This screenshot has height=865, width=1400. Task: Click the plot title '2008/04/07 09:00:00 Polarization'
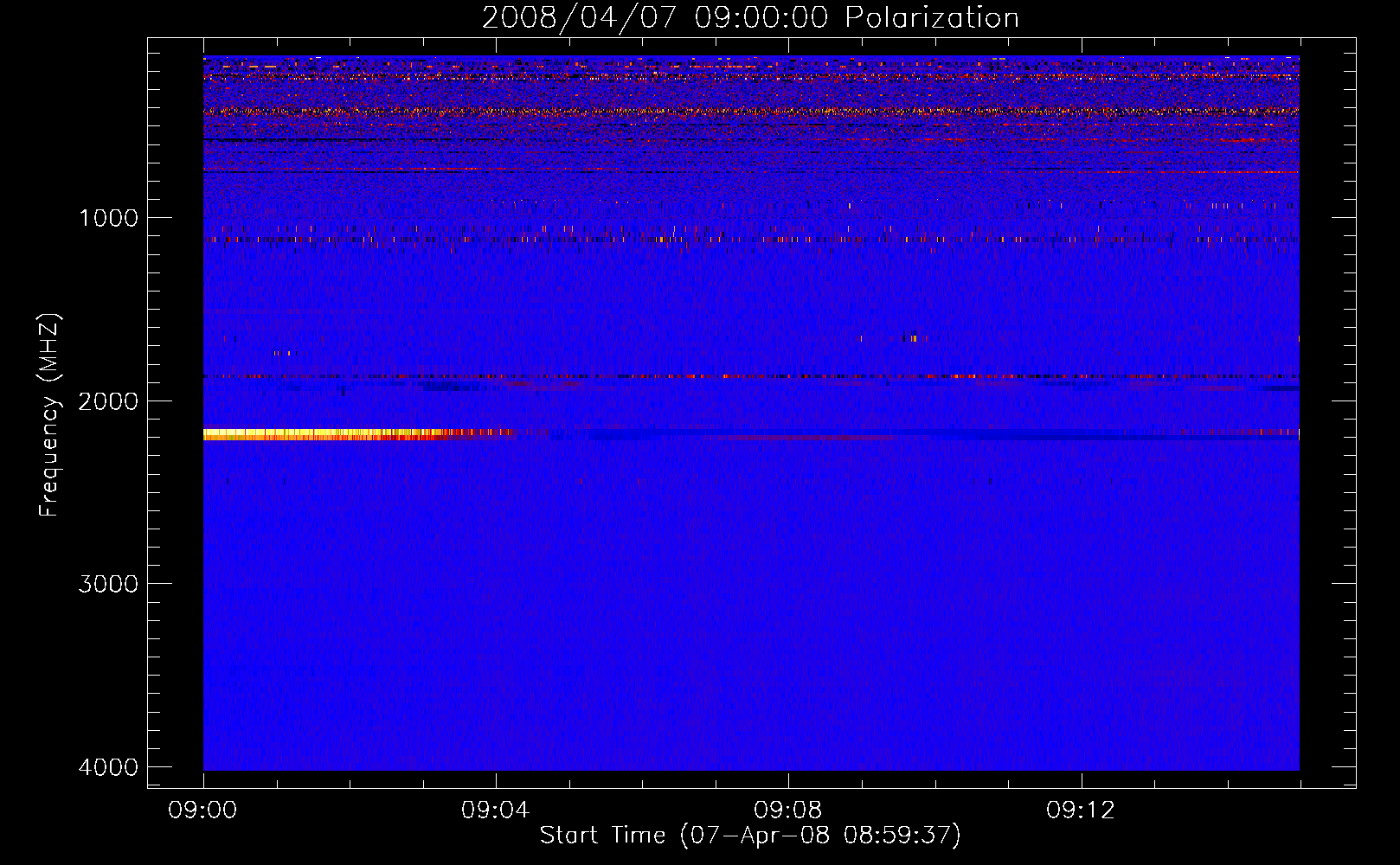point(750,18)
